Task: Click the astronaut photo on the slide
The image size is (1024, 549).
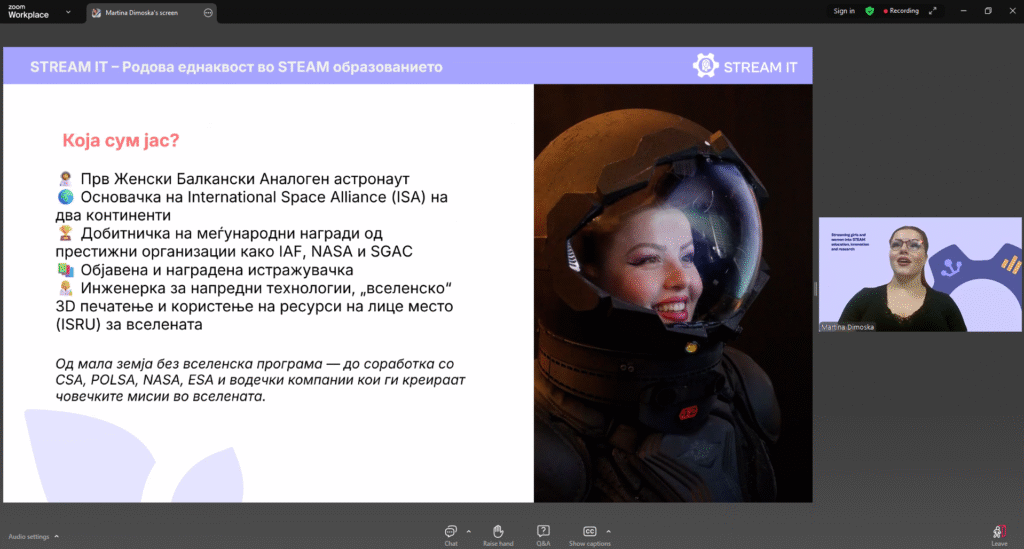Action: (673, 293)
